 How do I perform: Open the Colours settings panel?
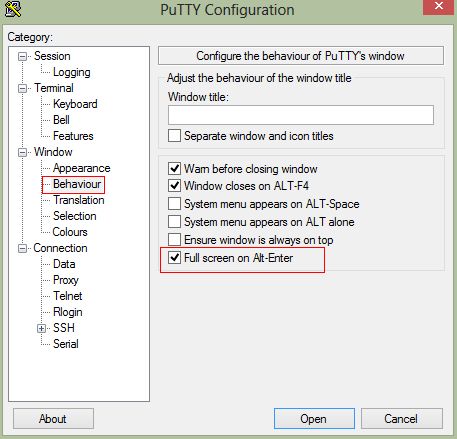[70, 232]
